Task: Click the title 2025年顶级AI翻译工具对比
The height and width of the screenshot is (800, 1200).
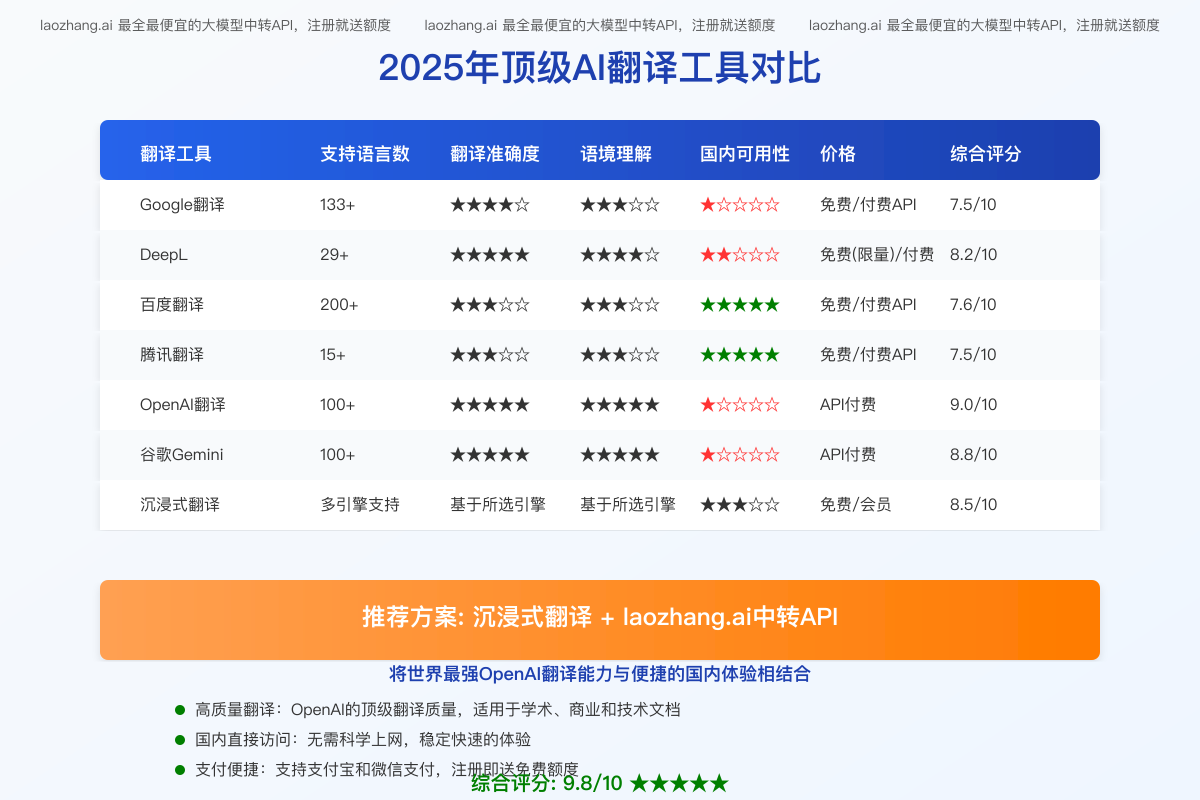Action: coord(599,68)
